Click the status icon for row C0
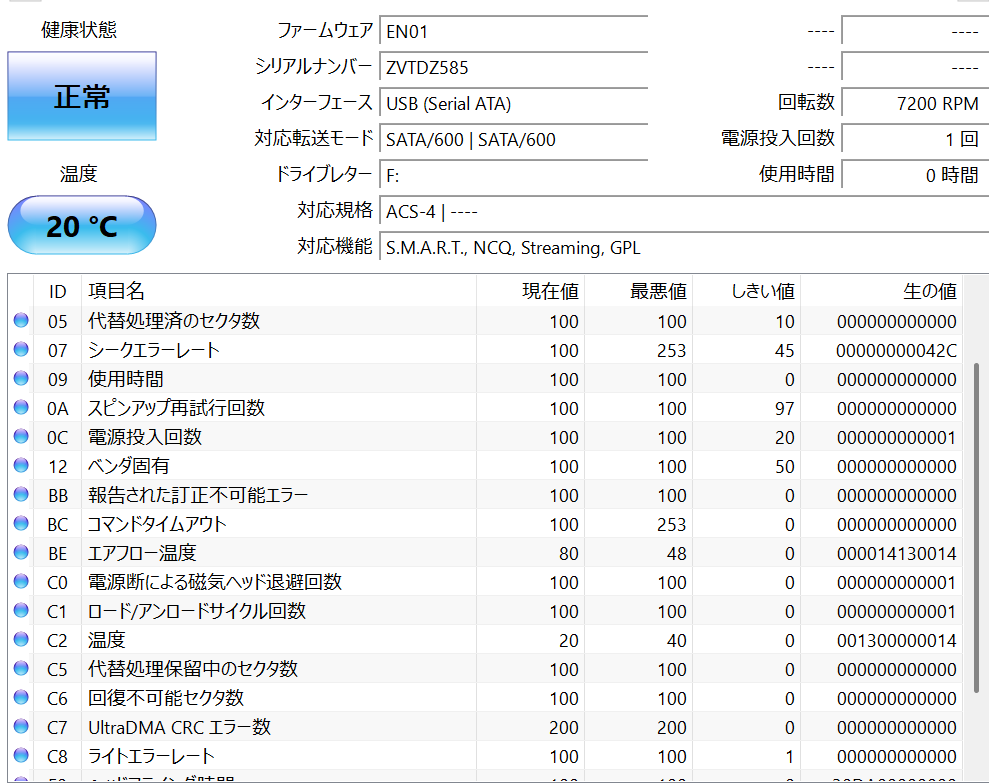 [21, 582]
